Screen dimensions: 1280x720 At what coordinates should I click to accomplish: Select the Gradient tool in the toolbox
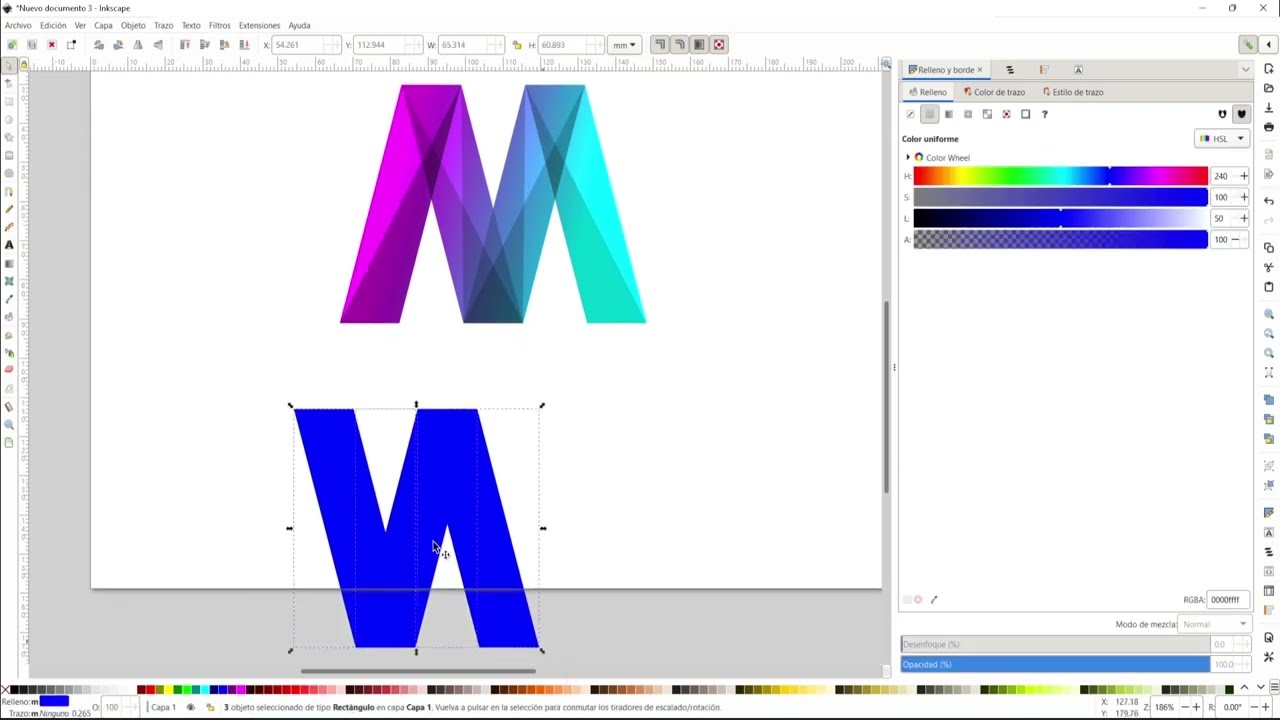point(9,263)
